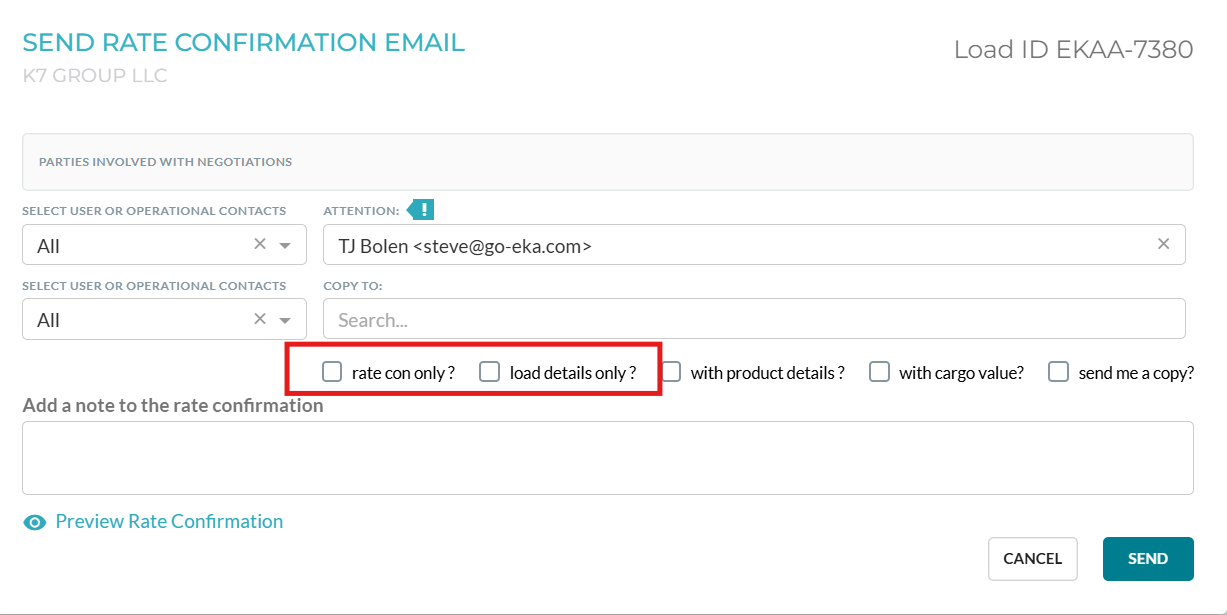This screenshot has width=1227, height=615.
Task: Clear the second contacts selection with X
Action: [260, 318]
